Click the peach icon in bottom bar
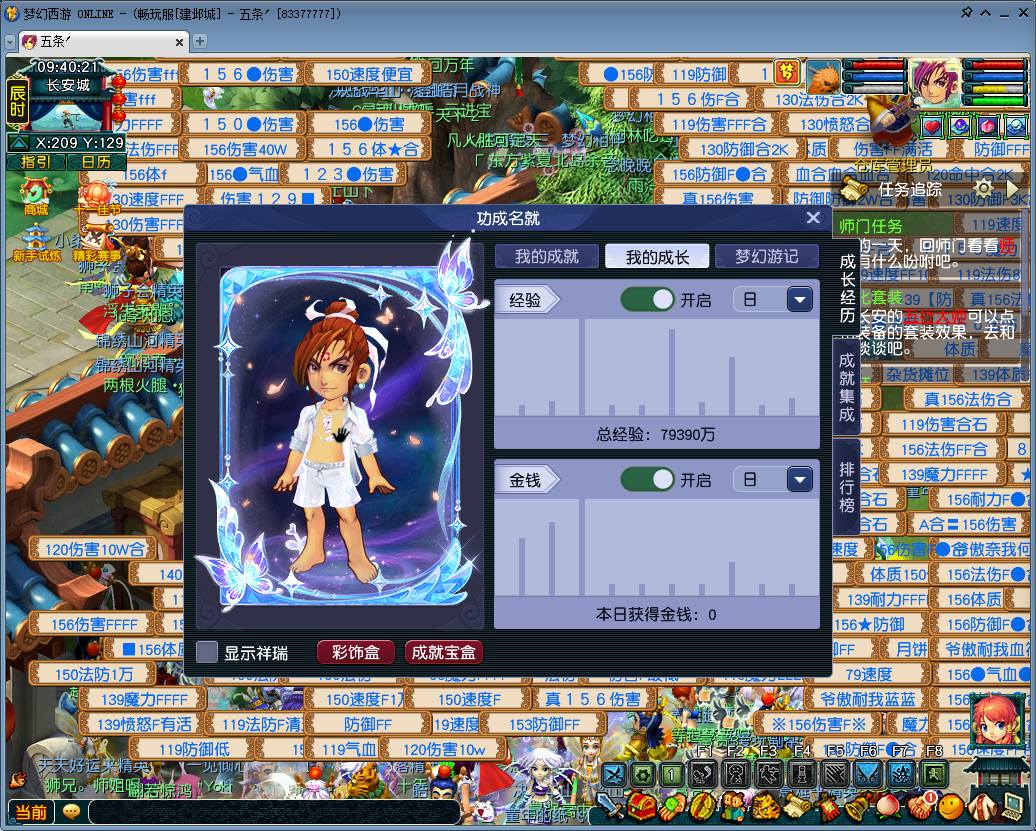Screen dimensions: 1036x831 click(x=888, y=806)
